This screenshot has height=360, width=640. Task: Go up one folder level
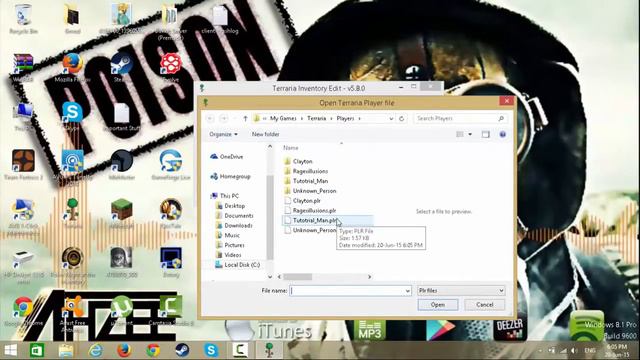tap(245, 118)
